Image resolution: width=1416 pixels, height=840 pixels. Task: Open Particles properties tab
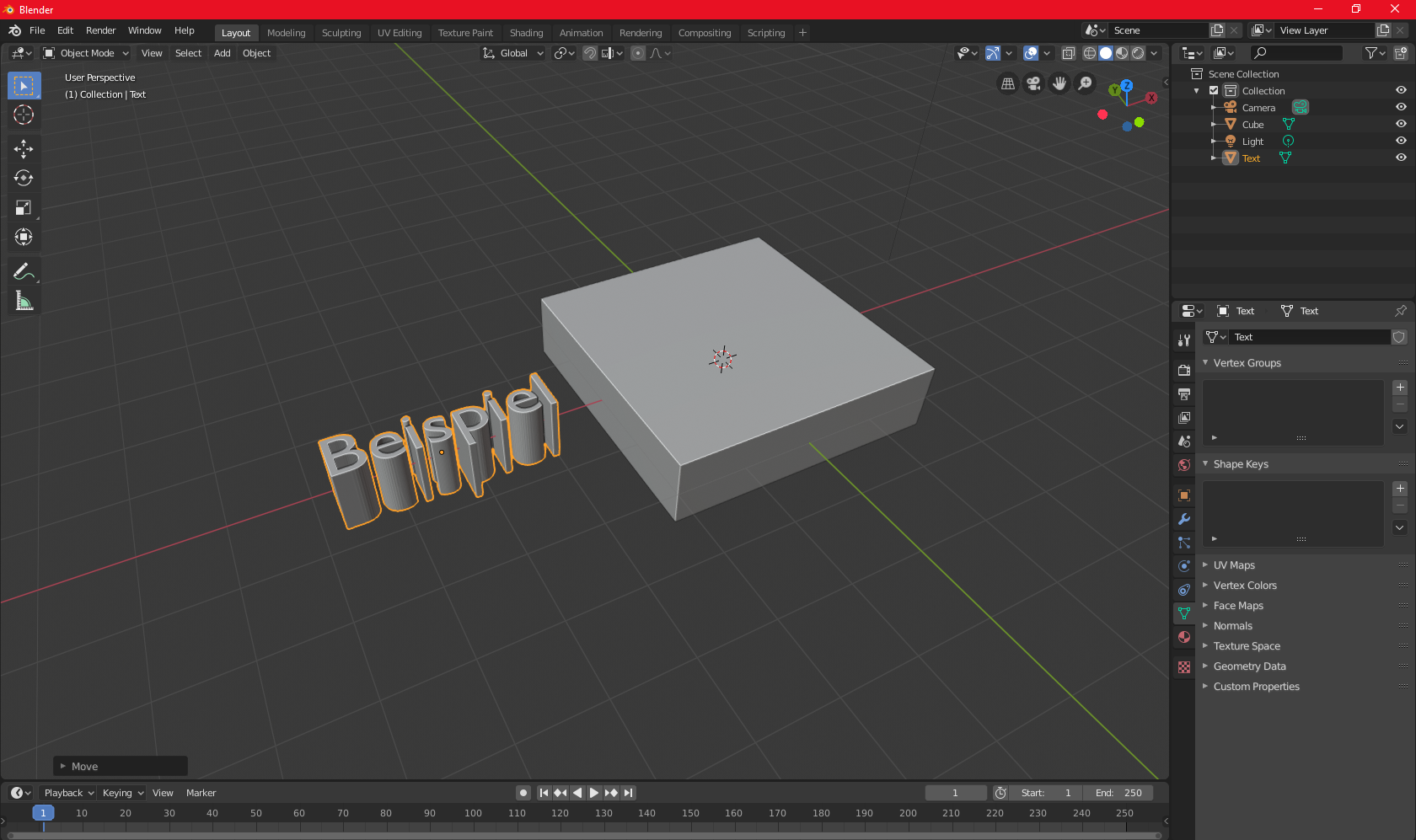coord(1184,543)
